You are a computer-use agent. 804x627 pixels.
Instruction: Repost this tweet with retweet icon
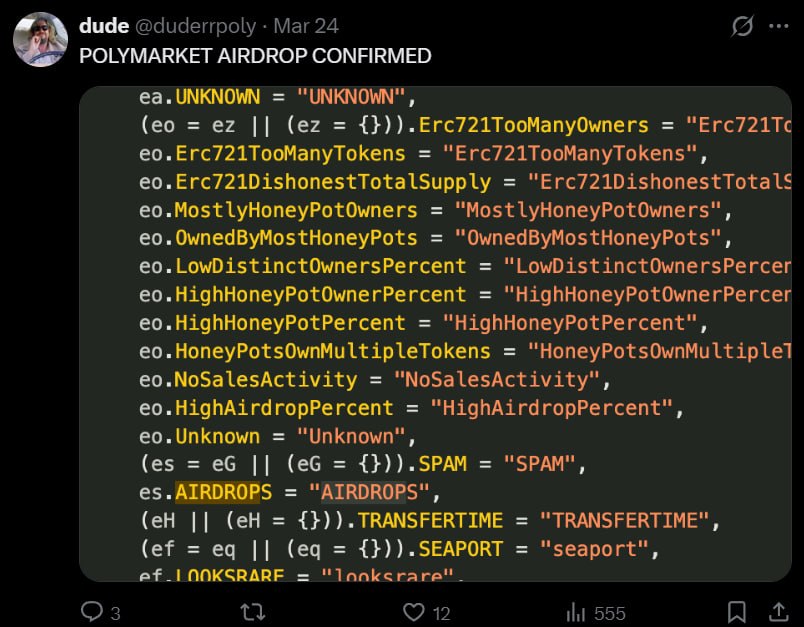pos(252,612)
